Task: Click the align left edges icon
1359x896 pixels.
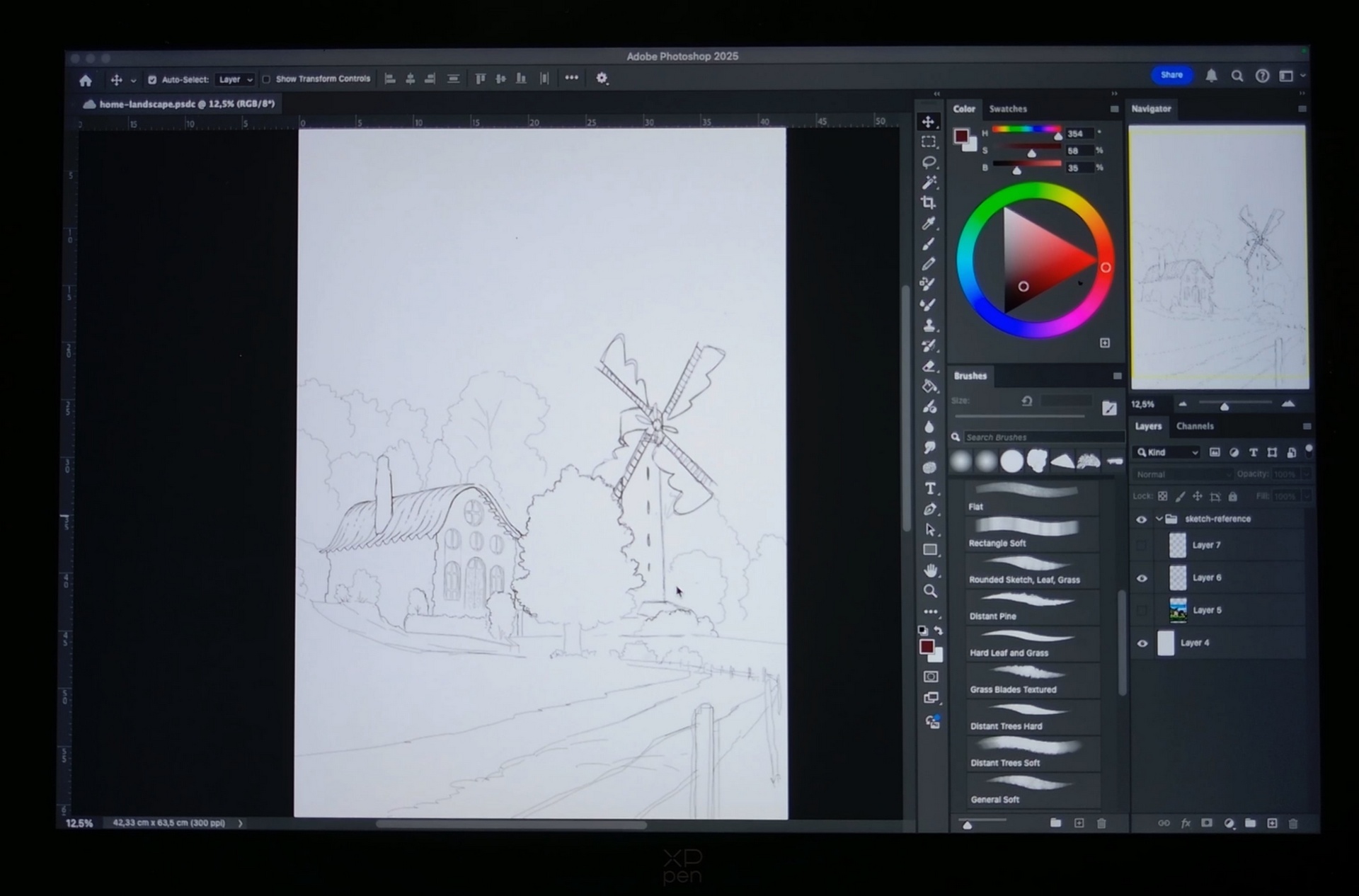Action: [389, 79]
